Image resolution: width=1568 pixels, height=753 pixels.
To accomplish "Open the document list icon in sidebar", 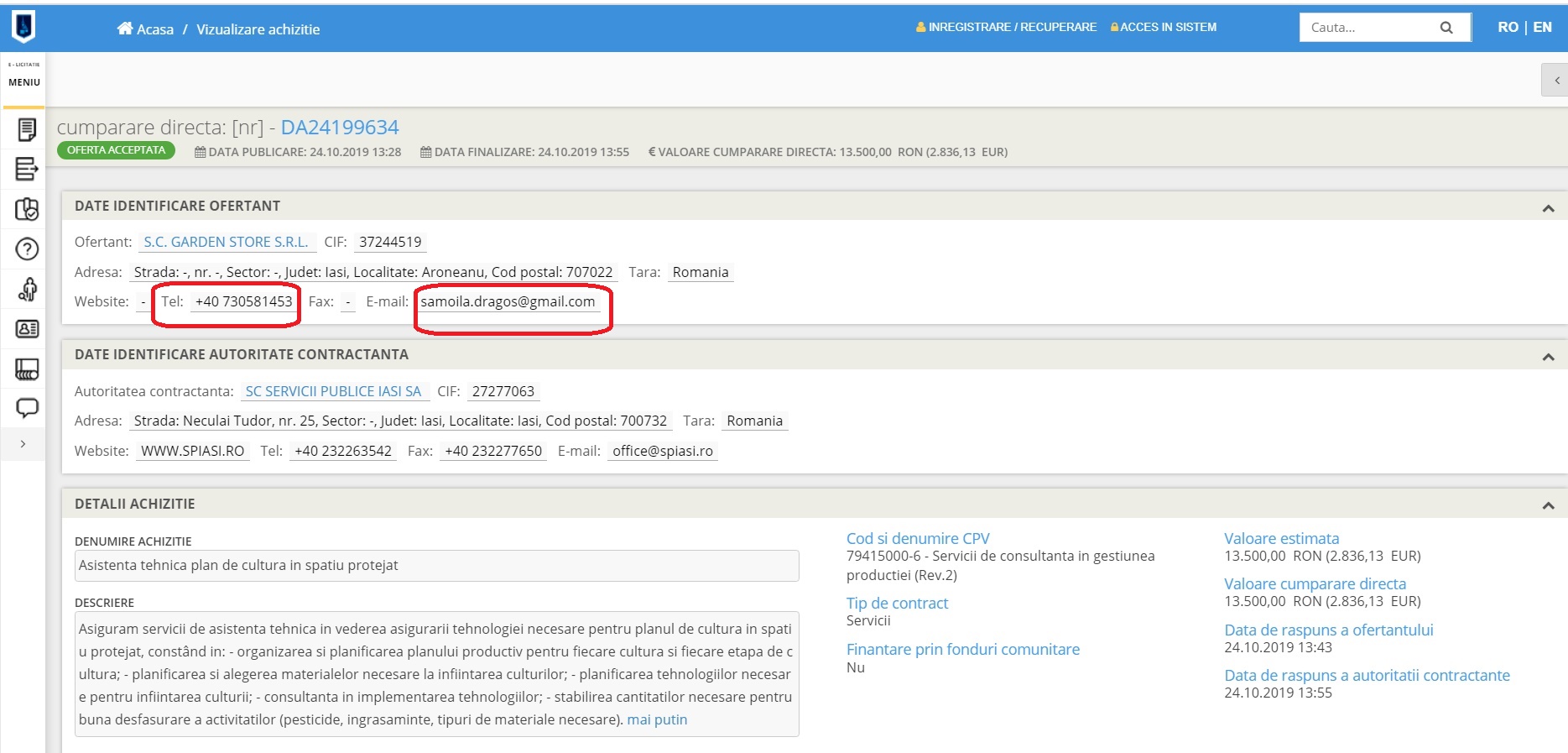I will tap(27, 129).
